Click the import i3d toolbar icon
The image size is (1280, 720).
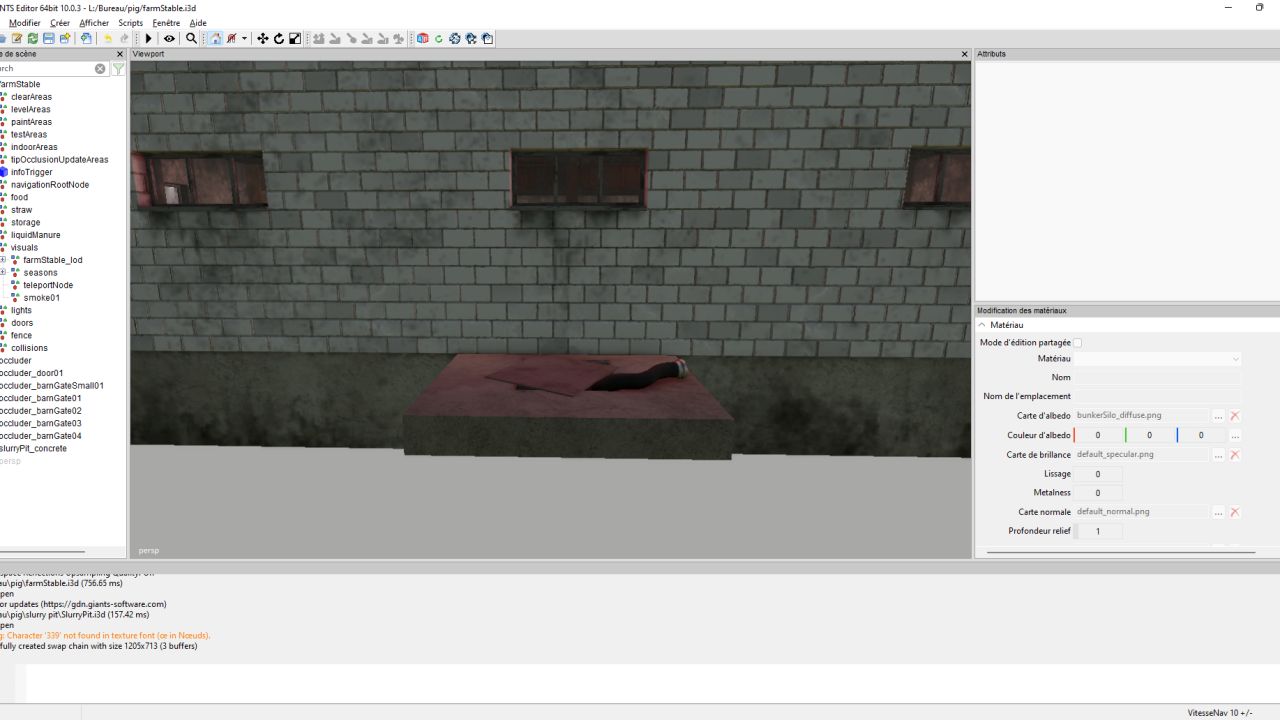pyautogui.click(x=86, y=38)
